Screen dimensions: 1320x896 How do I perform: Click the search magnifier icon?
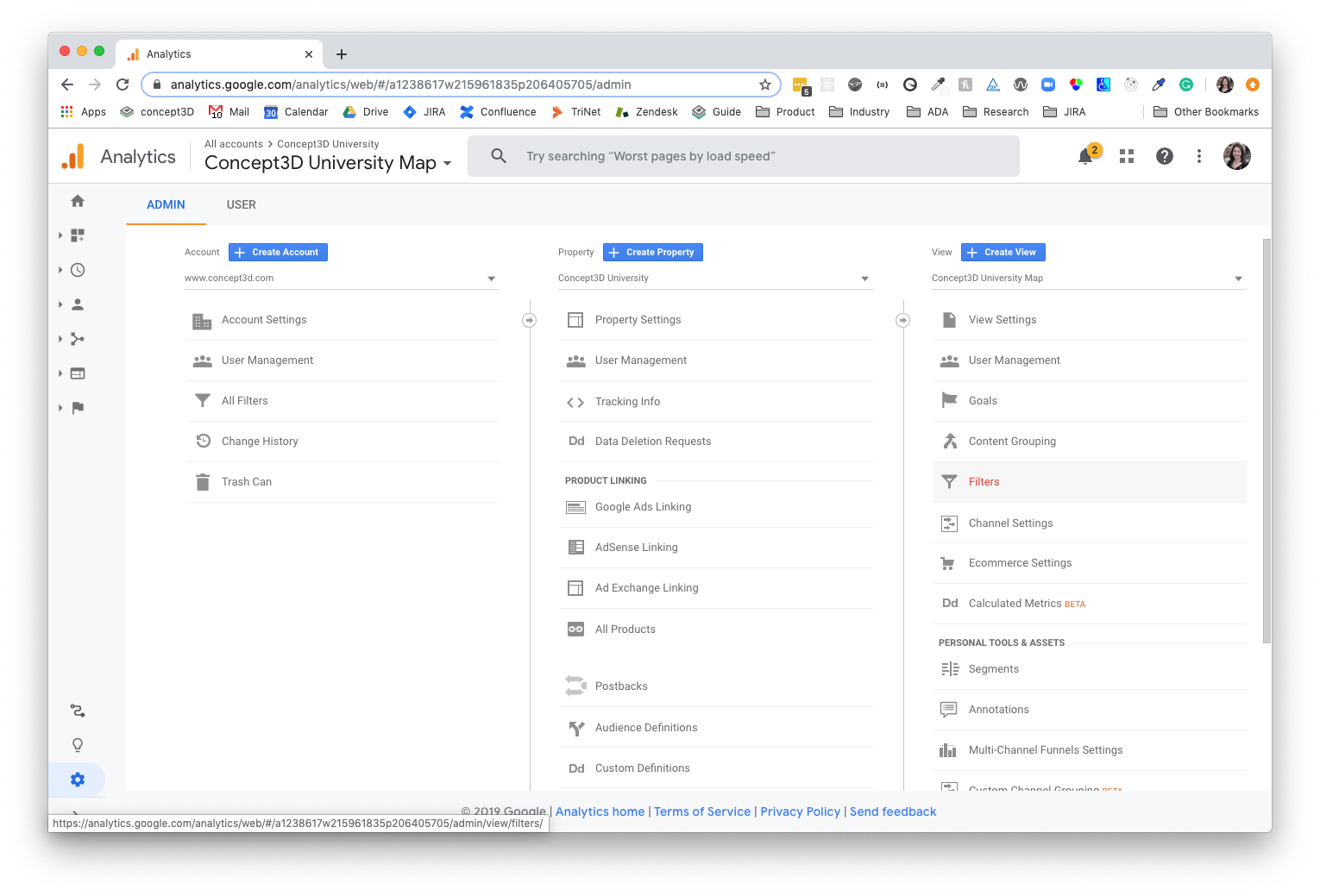pyautogui.click(x=499, y=156)
